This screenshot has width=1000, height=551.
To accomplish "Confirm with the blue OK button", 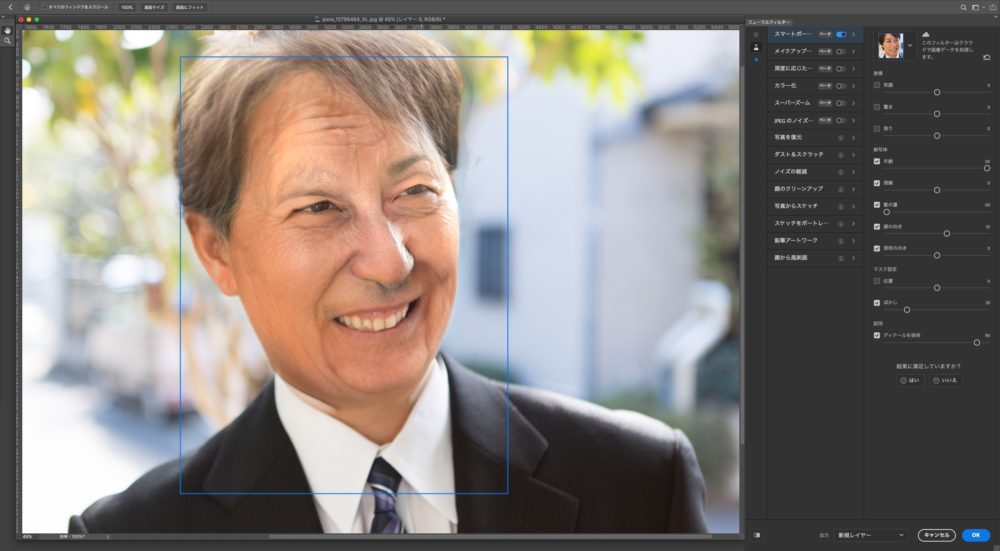I will coord(976,535).
